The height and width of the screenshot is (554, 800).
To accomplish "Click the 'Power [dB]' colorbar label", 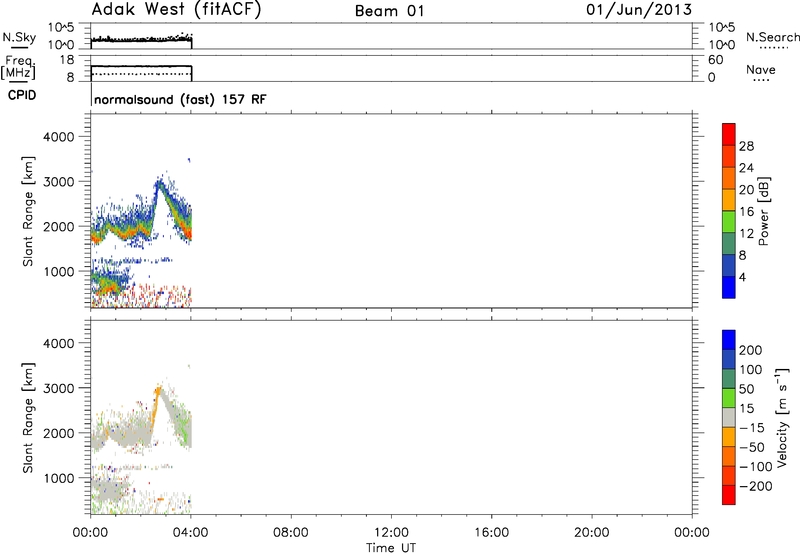I will click(x=764, y=211).
